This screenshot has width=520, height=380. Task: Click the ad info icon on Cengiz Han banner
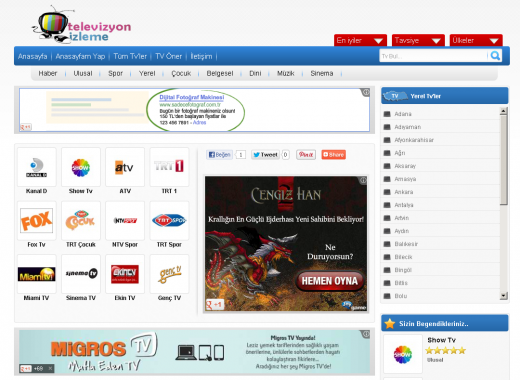tap(363, 180)
